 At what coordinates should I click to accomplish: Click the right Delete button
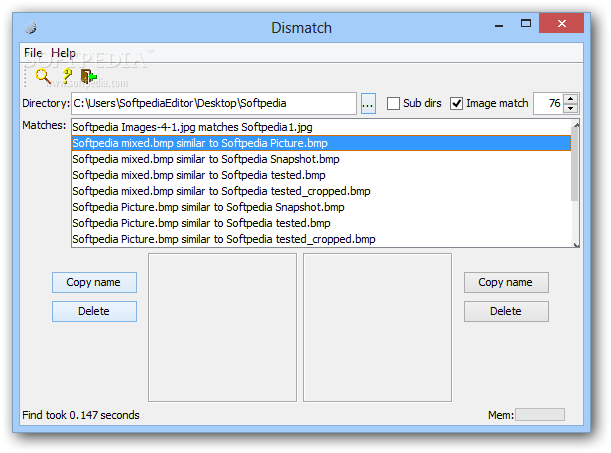(x=506, y=311)
